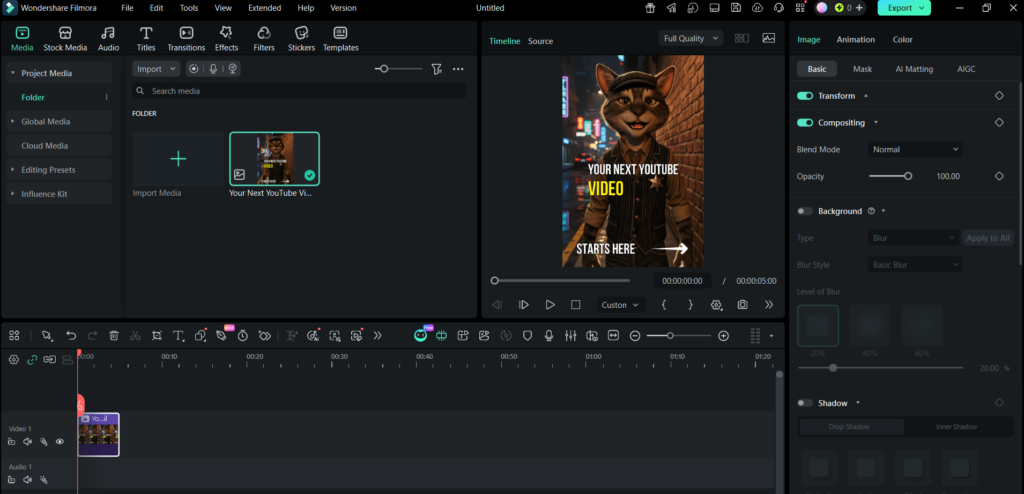1024x494 pixels.
Task: Open the Custom aspect ratio dropdown
Action: 621,305
